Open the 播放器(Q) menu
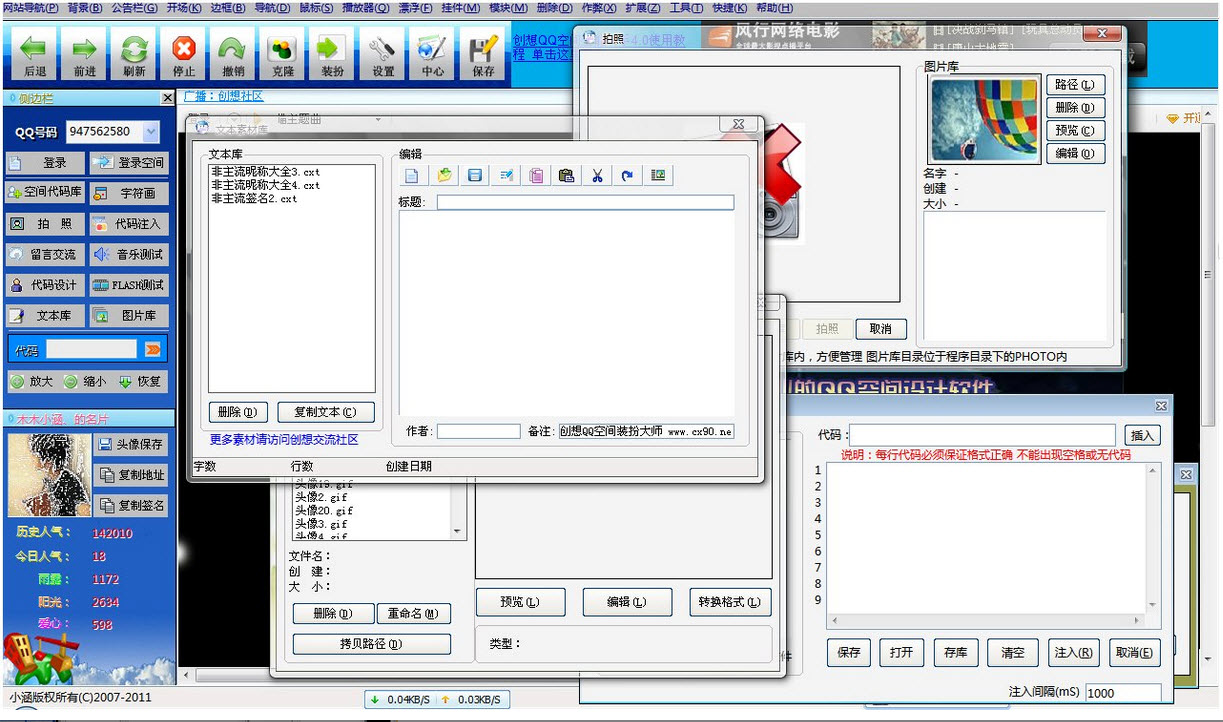Image resolution: width=1223 pixels, height=722 pixels. (x=365, y=8)
